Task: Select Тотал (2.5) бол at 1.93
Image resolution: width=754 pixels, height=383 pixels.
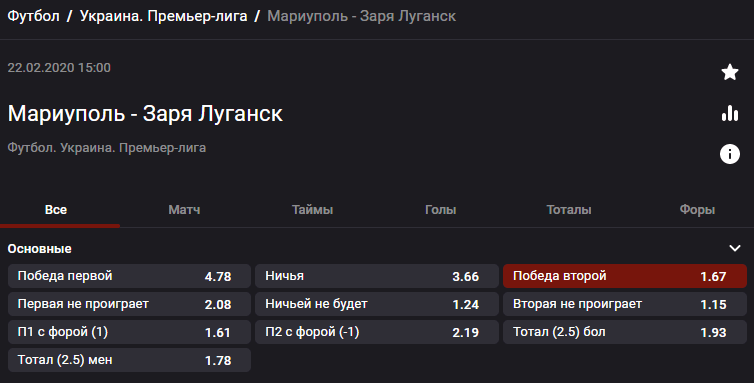Action: [625, 332]
